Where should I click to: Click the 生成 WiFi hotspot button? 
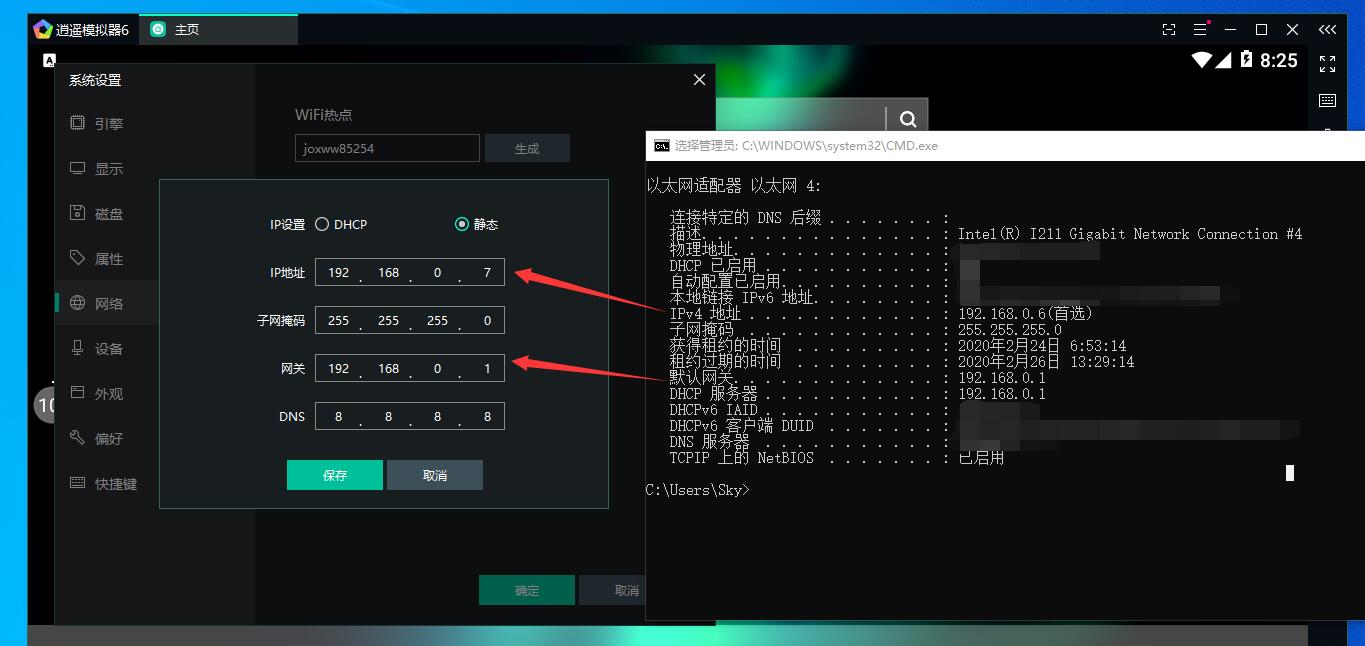(x=527, y=148)
